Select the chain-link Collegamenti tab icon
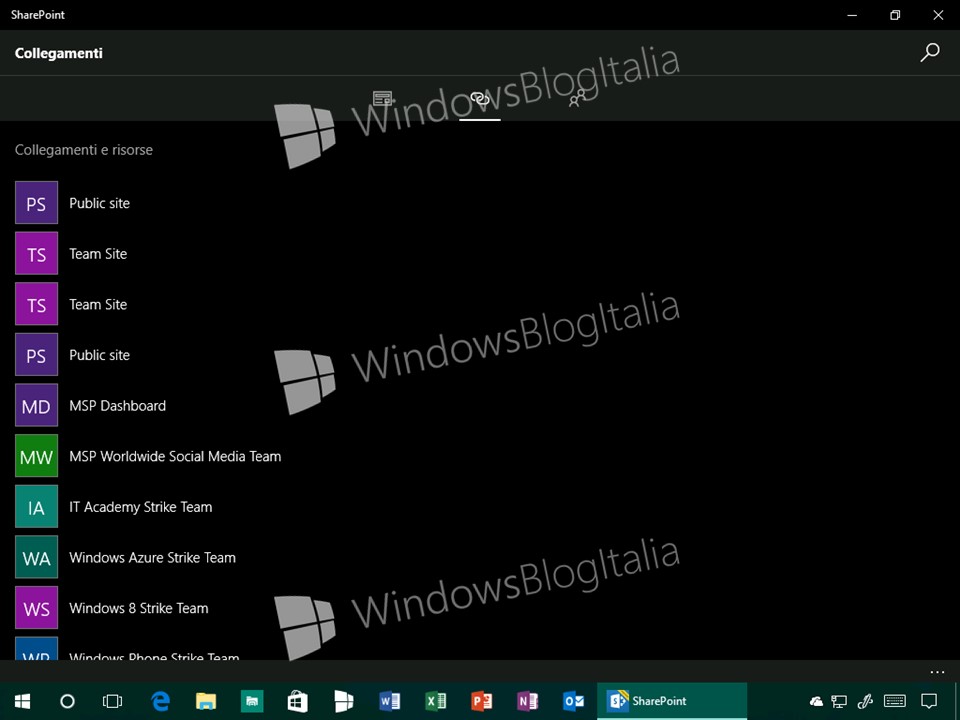Viewport: 960px width, 720px height. point(480,98)
